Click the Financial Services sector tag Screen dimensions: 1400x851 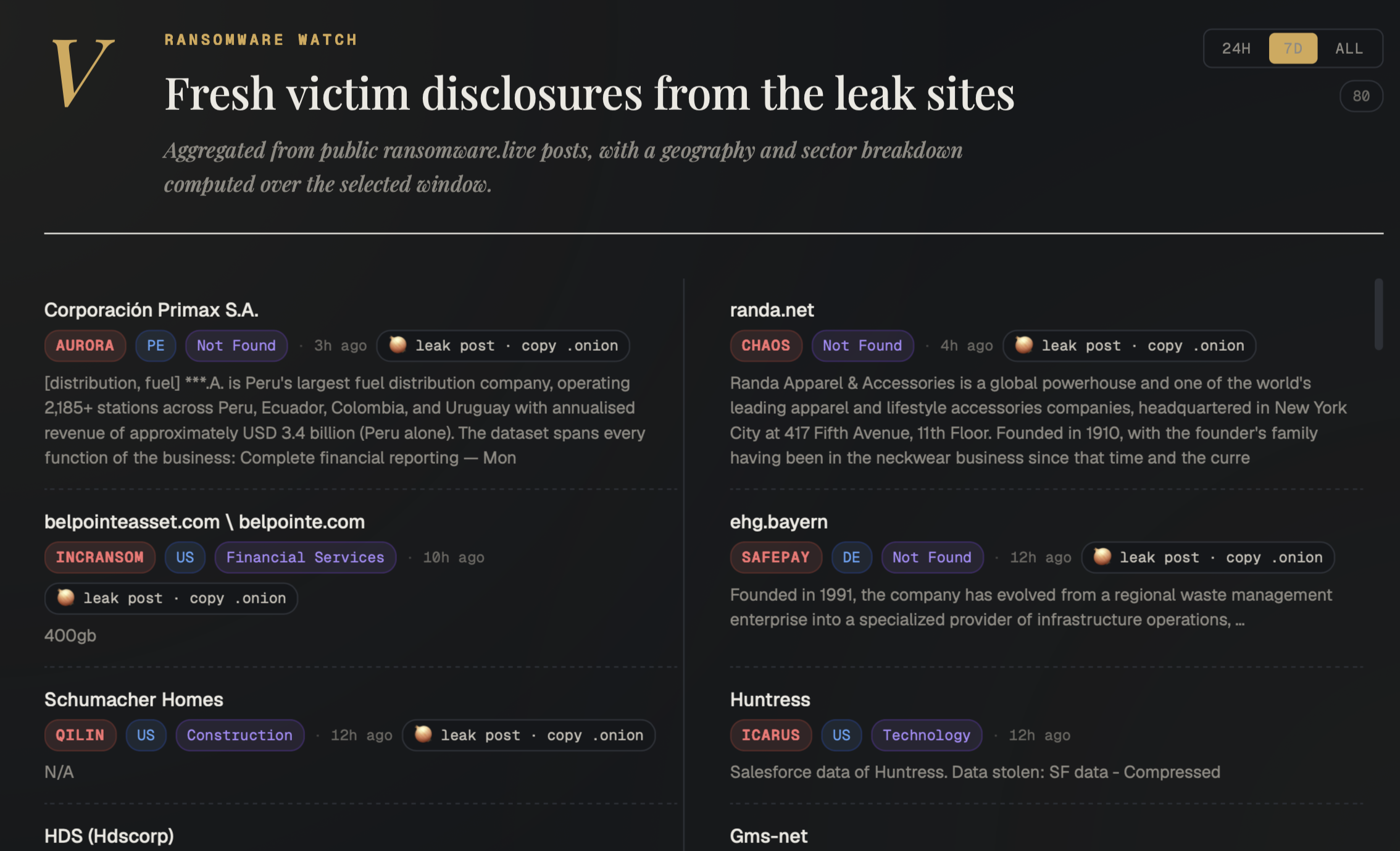[305, 557]
